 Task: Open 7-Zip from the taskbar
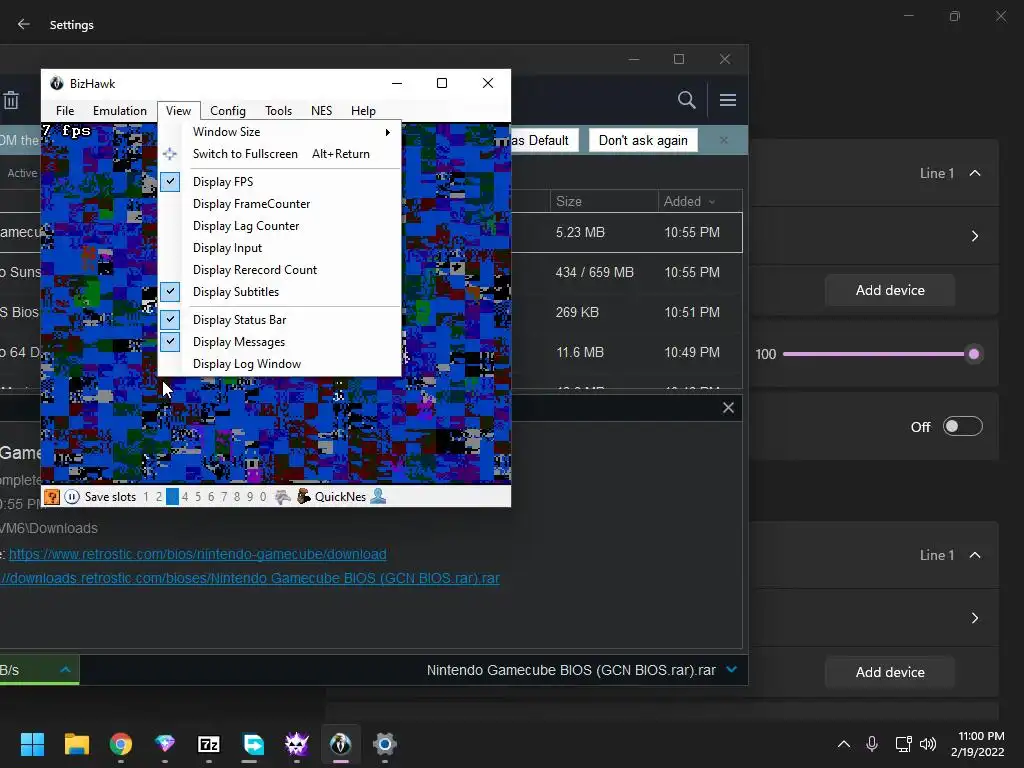coord(209,744)
